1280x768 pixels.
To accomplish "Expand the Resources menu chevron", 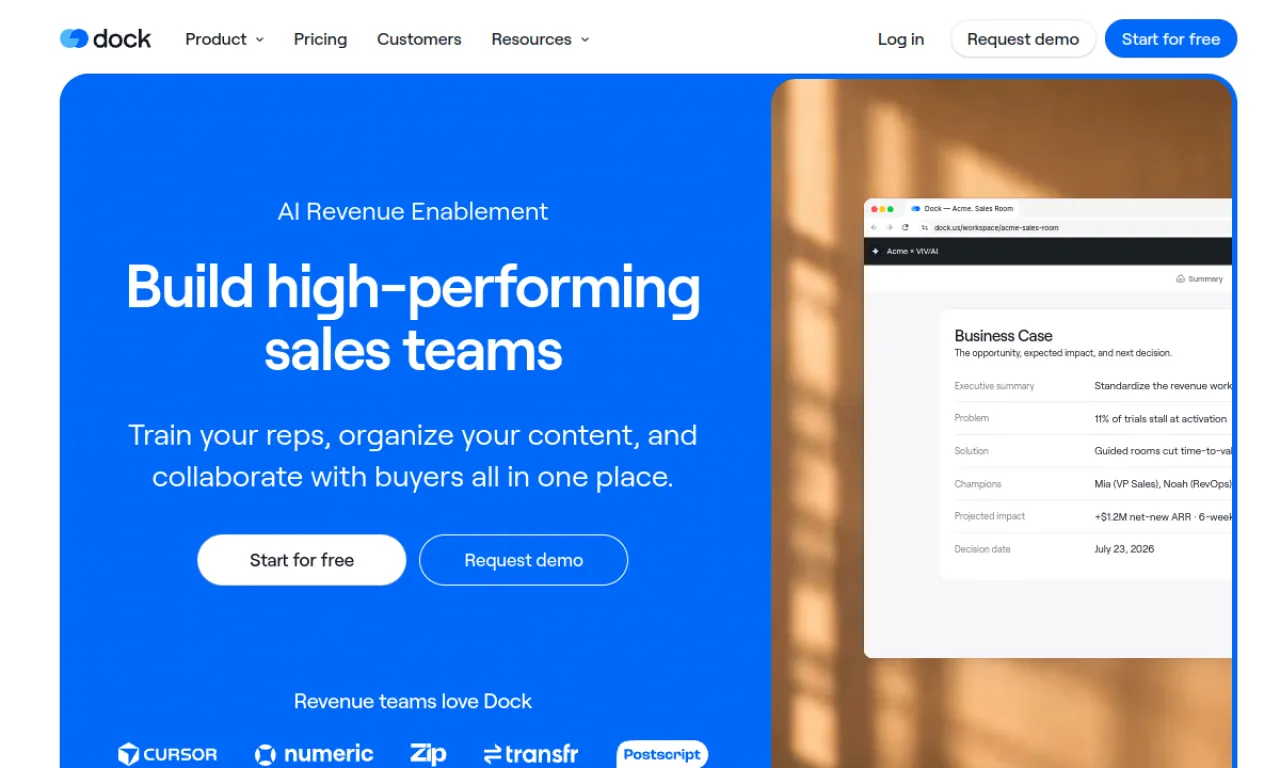I will [585, 40].
